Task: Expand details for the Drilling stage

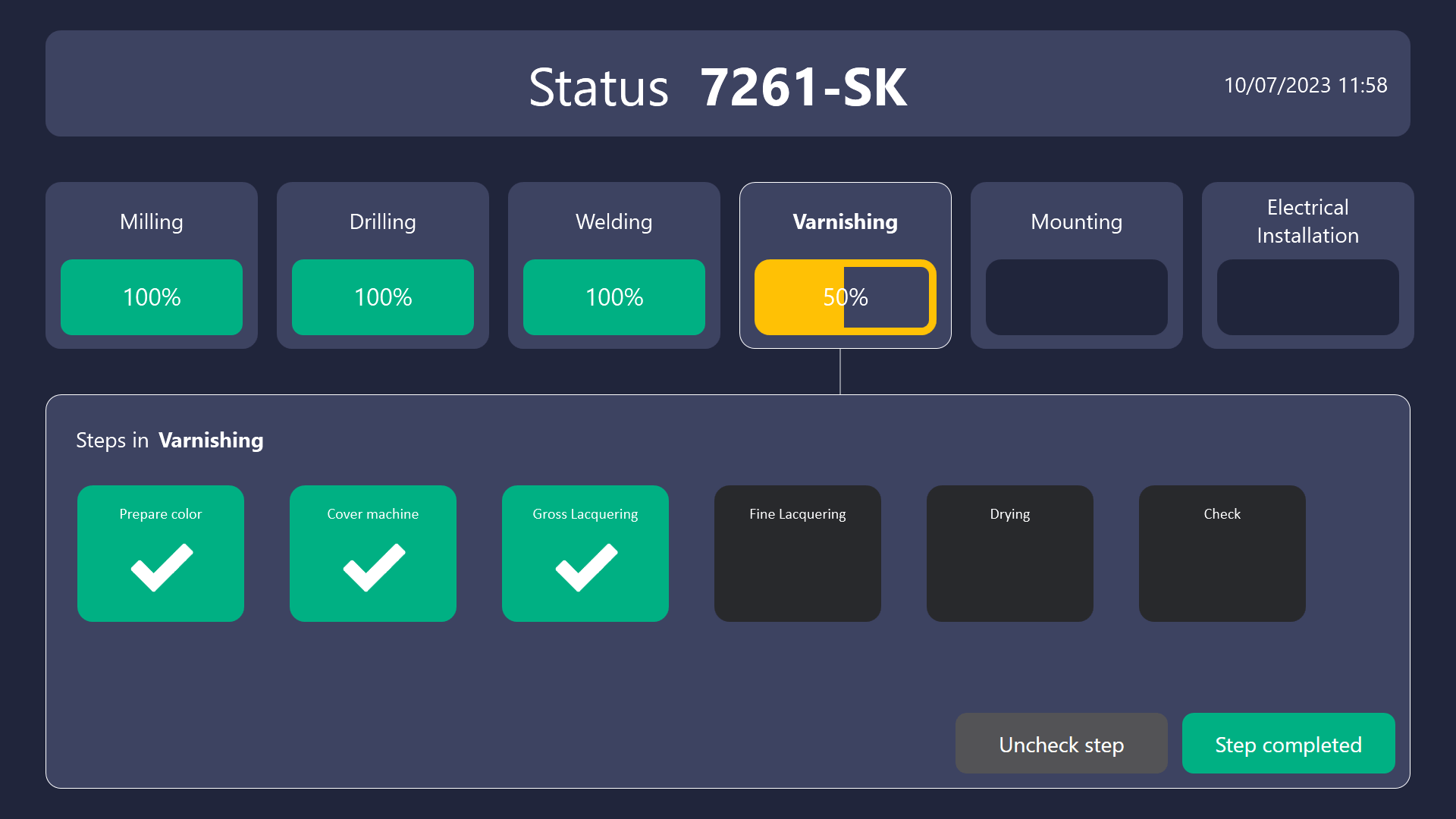Action: tap(382, 265)
